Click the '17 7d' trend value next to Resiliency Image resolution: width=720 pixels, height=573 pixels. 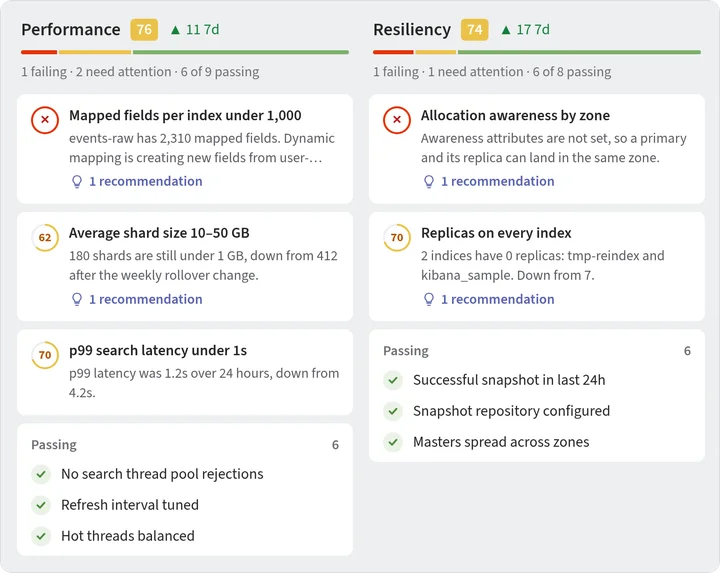tap(533, 30)
